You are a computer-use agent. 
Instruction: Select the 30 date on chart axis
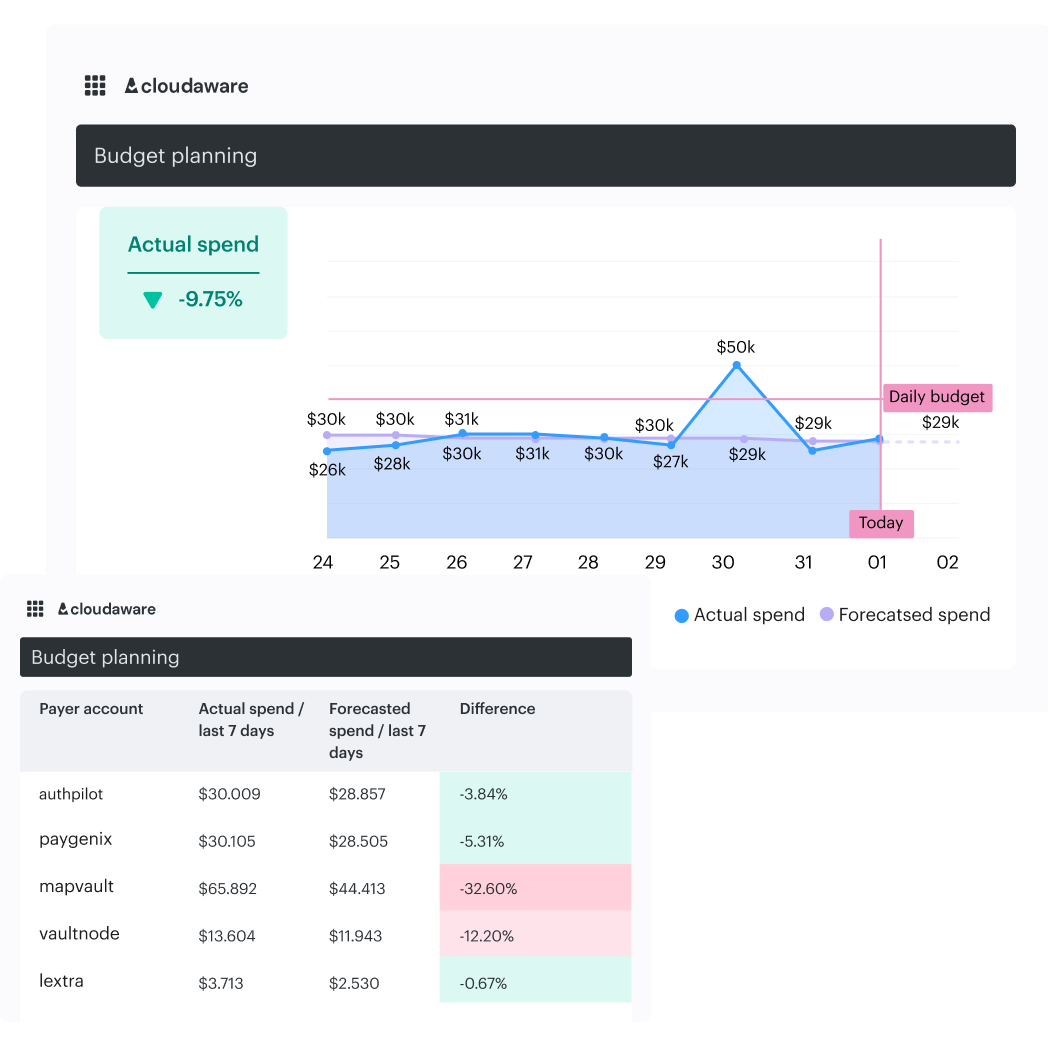pos(722,562)
